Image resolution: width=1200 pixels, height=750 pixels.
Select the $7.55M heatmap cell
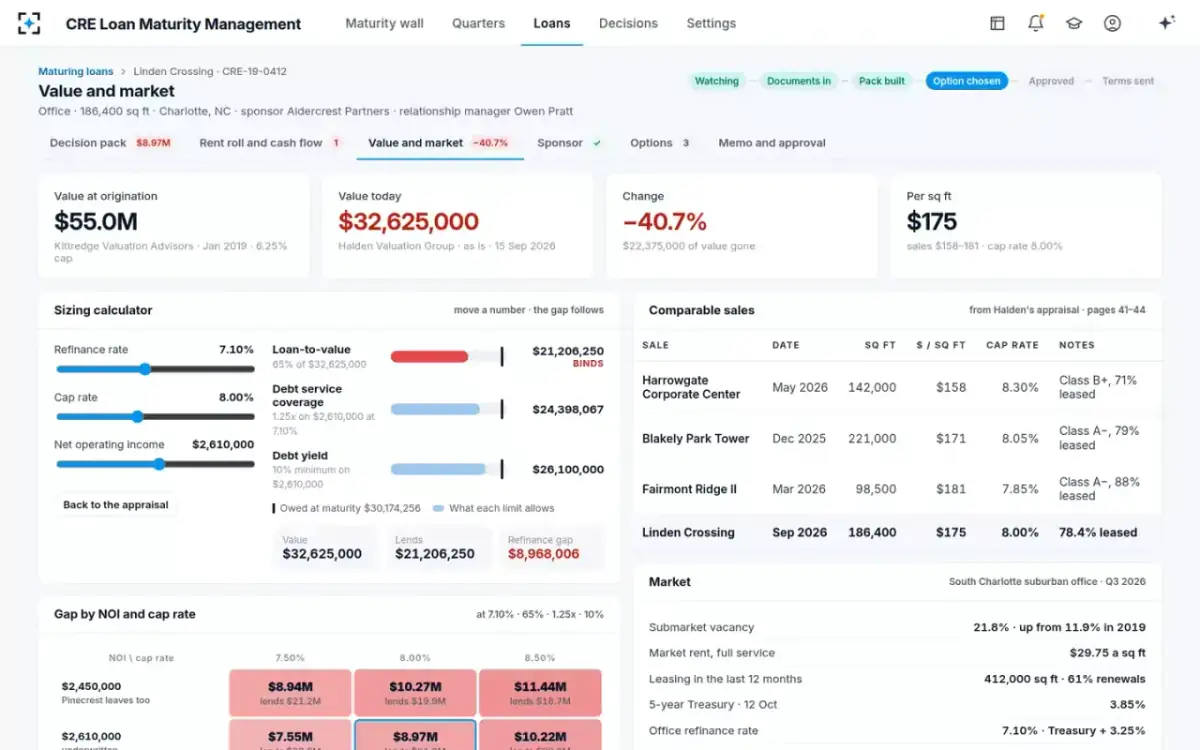(290, 734)
